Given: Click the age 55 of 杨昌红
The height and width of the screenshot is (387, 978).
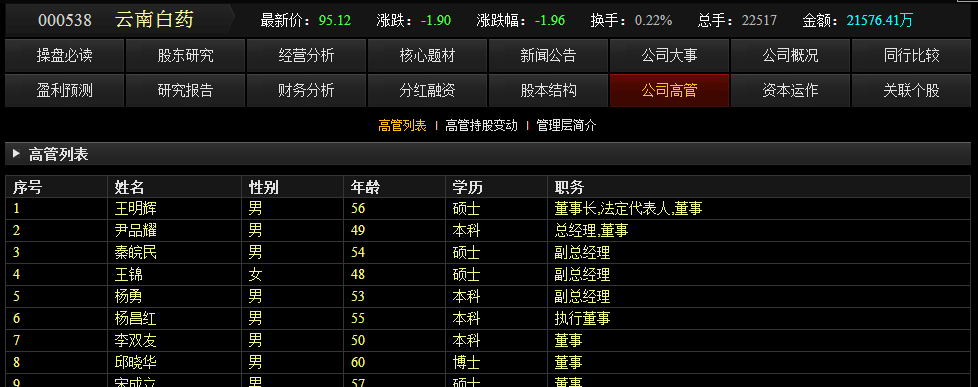Looking at the screenshot, I should [358, 318].
